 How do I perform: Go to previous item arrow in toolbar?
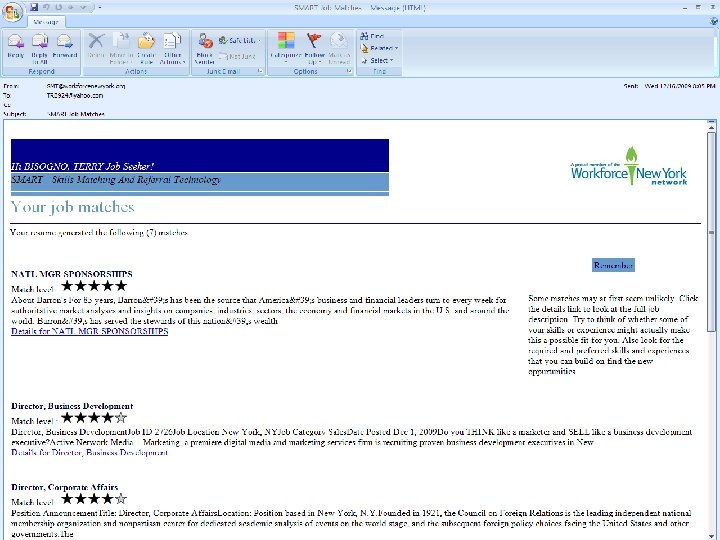[x=71, y=7]
